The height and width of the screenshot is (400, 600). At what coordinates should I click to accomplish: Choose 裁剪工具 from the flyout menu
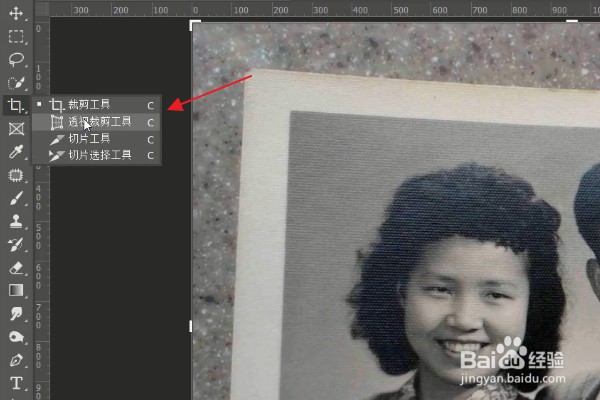pos(96,104)
